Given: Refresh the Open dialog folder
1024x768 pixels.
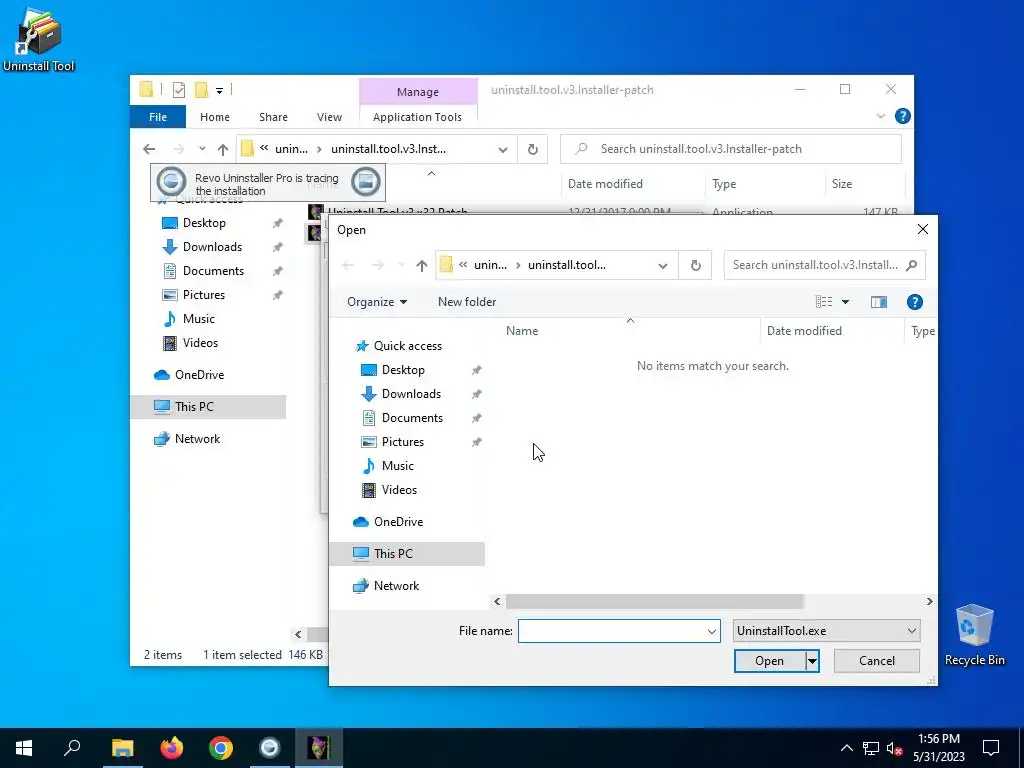Looking at the screenshot, I should tap(696, 265).
